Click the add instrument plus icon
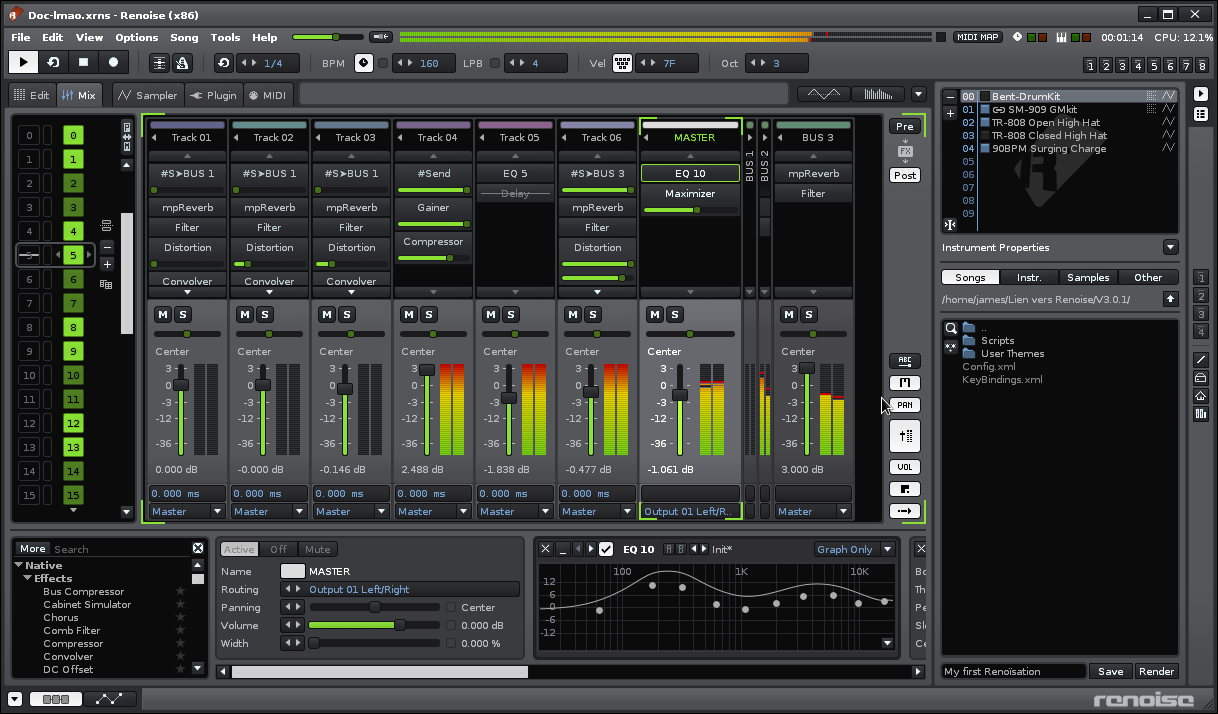Screen dimensions: 1218x714 (950, 113)
